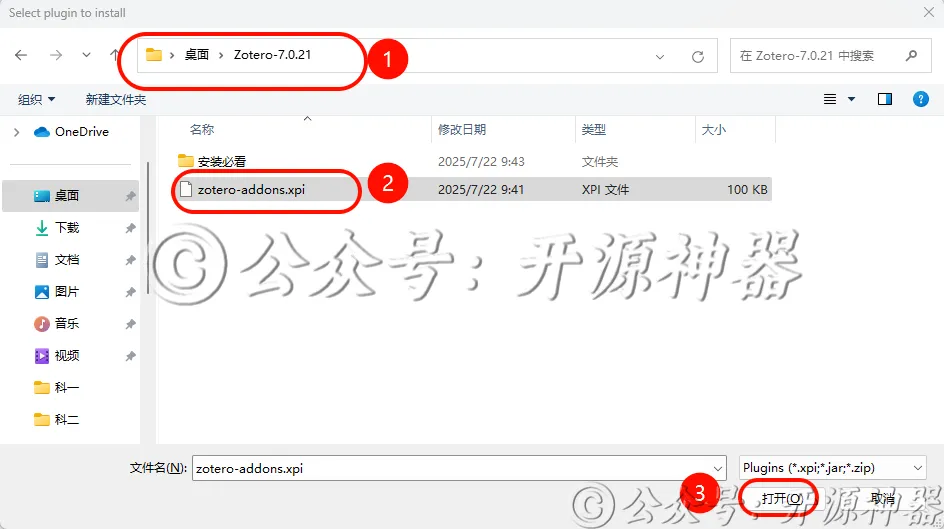Create a folder with 新建文件夹
The image size is (944, 529).
[116, 99]
